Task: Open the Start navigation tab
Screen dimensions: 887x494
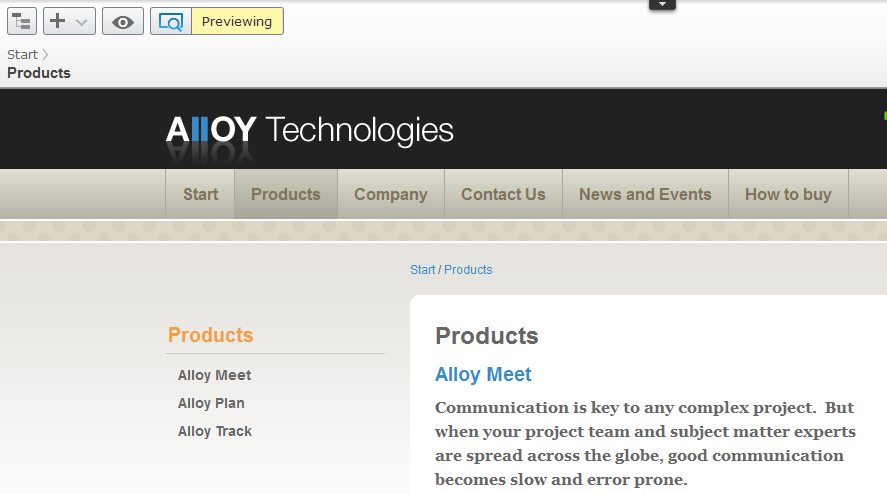Action: pyautogui.click(x=200, y=194)
